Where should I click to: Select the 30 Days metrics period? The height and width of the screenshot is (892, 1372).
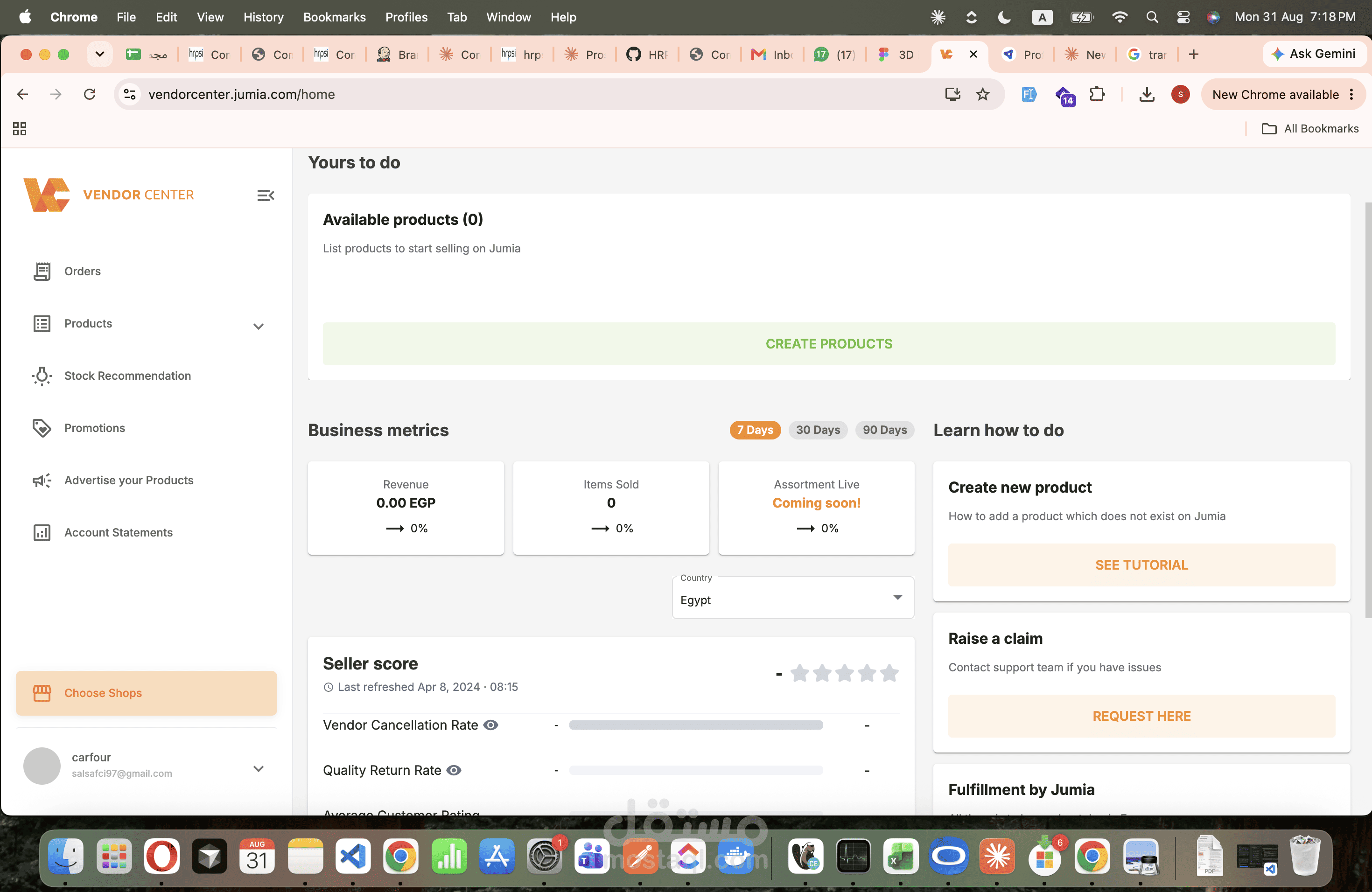818,430
